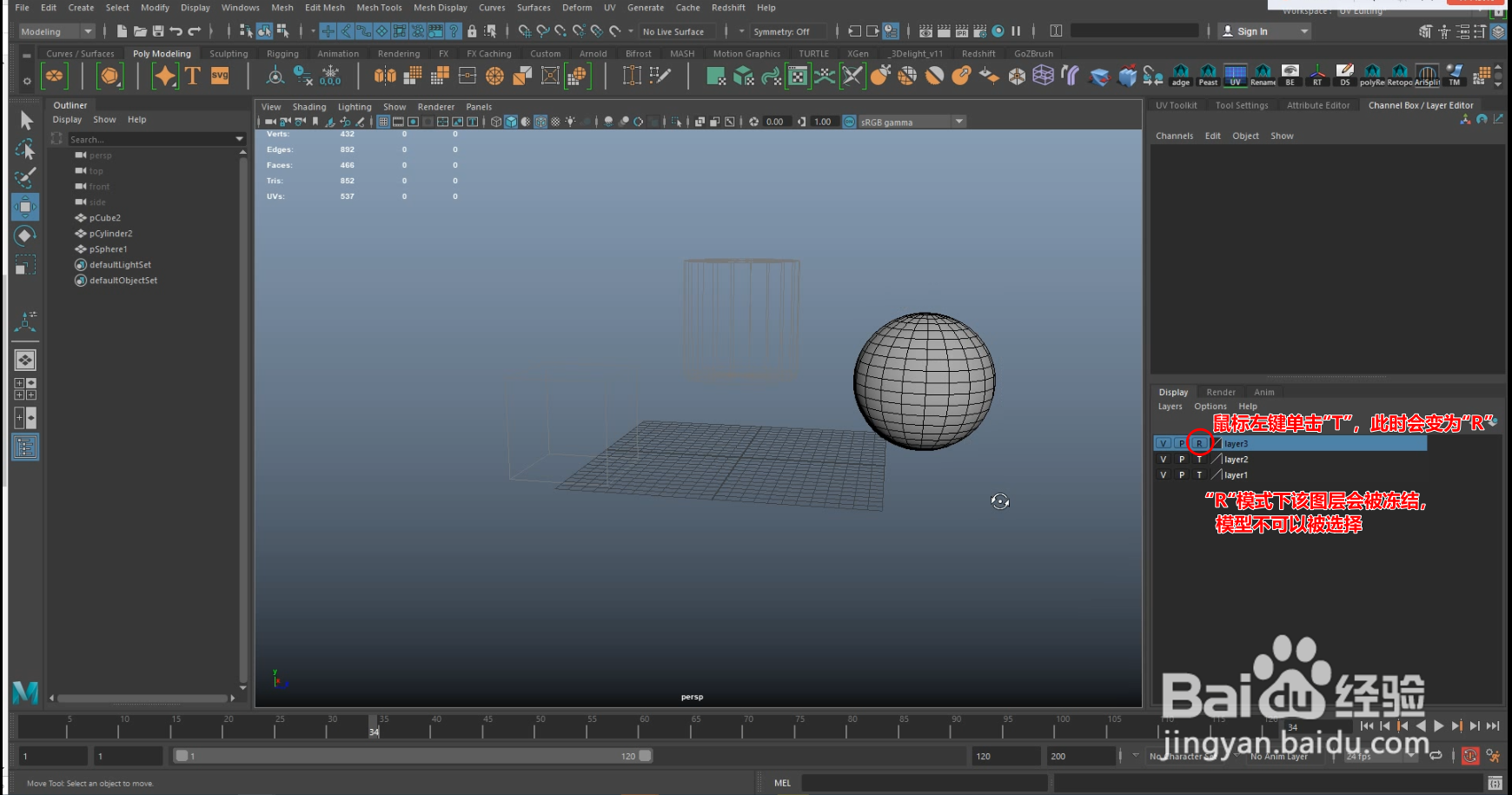Toggle the T display type of layer1
The image size is (1512, 795).
click(1199, 474)
